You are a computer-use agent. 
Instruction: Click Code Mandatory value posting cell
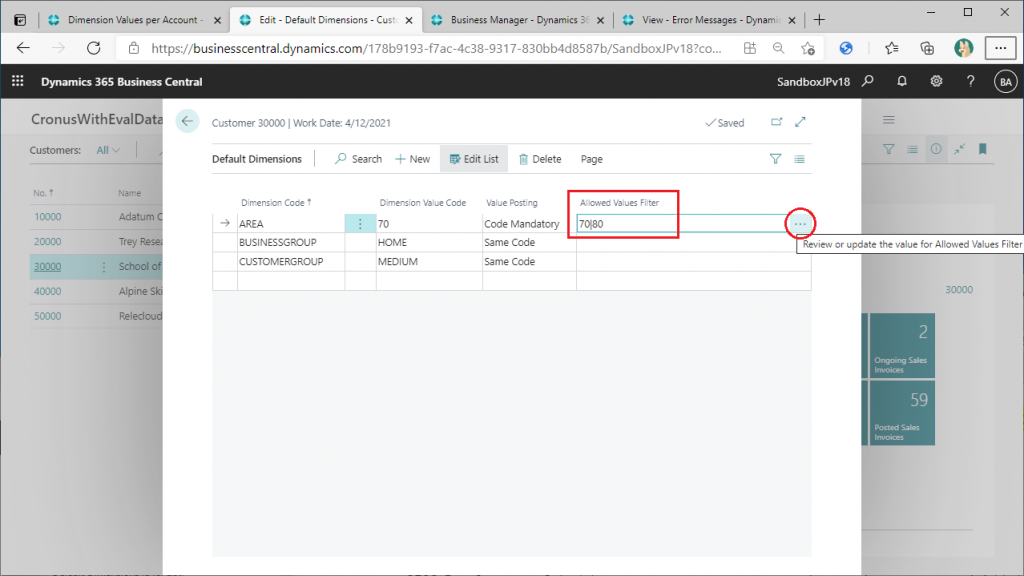tap(529, 223)
